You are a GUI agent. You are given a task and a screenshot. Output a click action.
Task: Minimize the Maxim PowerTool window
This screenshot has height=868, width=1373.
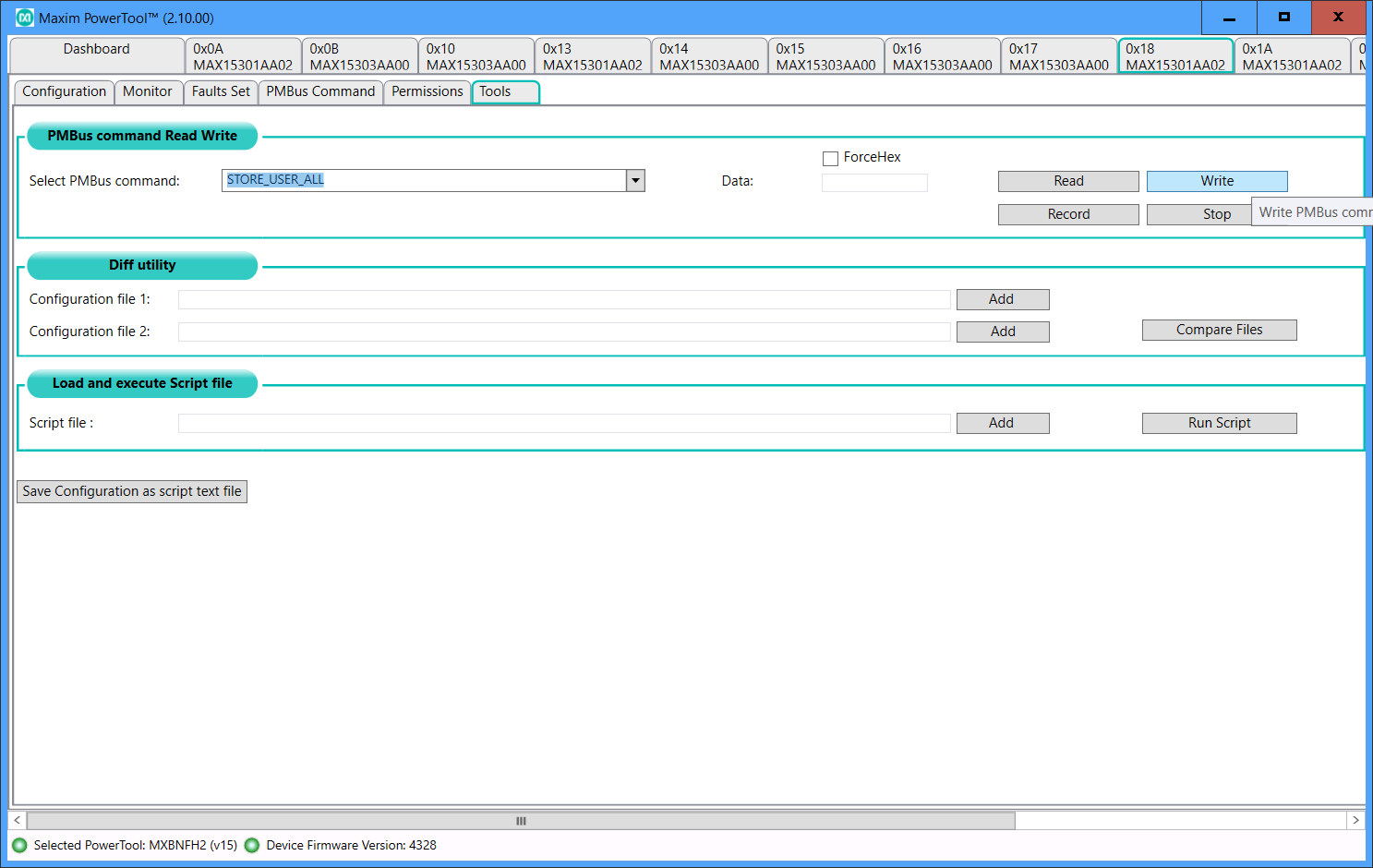(x=1229, y=18)
